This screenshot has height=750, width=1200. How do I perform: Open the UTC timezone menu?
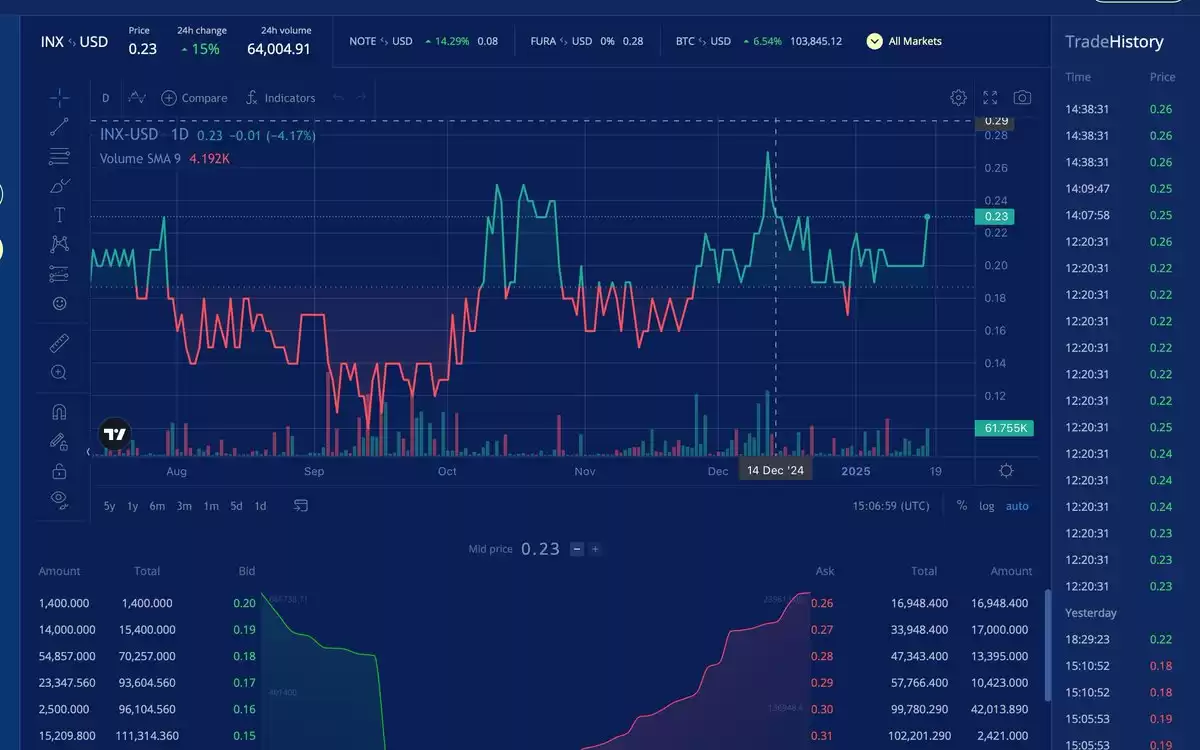tap(891, 506)
